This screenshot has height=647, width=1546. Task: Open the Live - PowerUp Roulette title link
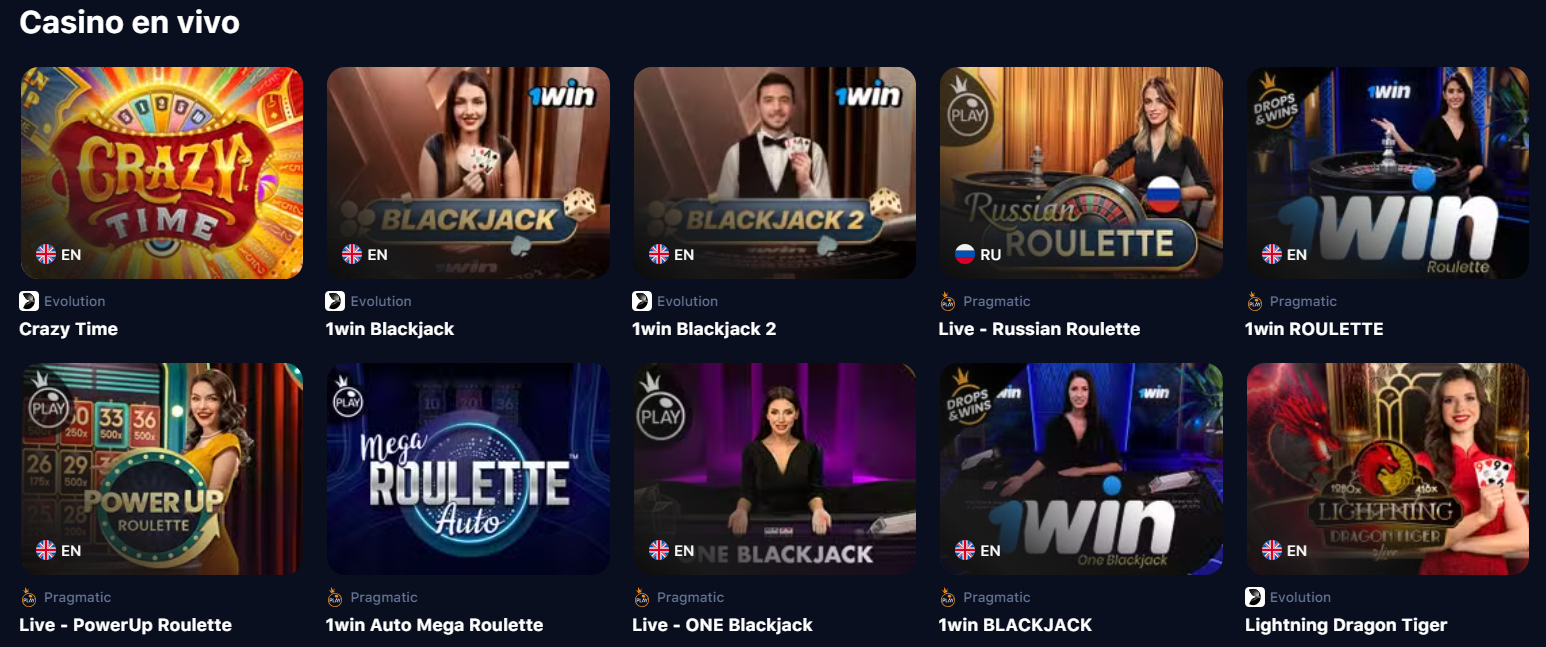pos(126,625)
